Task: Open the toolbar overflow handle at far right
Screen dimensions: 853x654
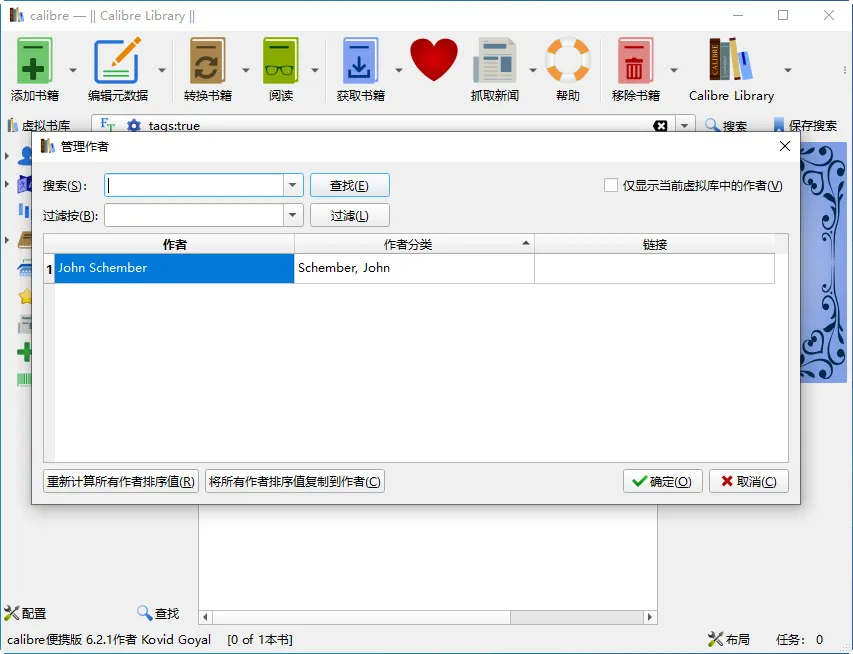Action: [x=844, y=70]
